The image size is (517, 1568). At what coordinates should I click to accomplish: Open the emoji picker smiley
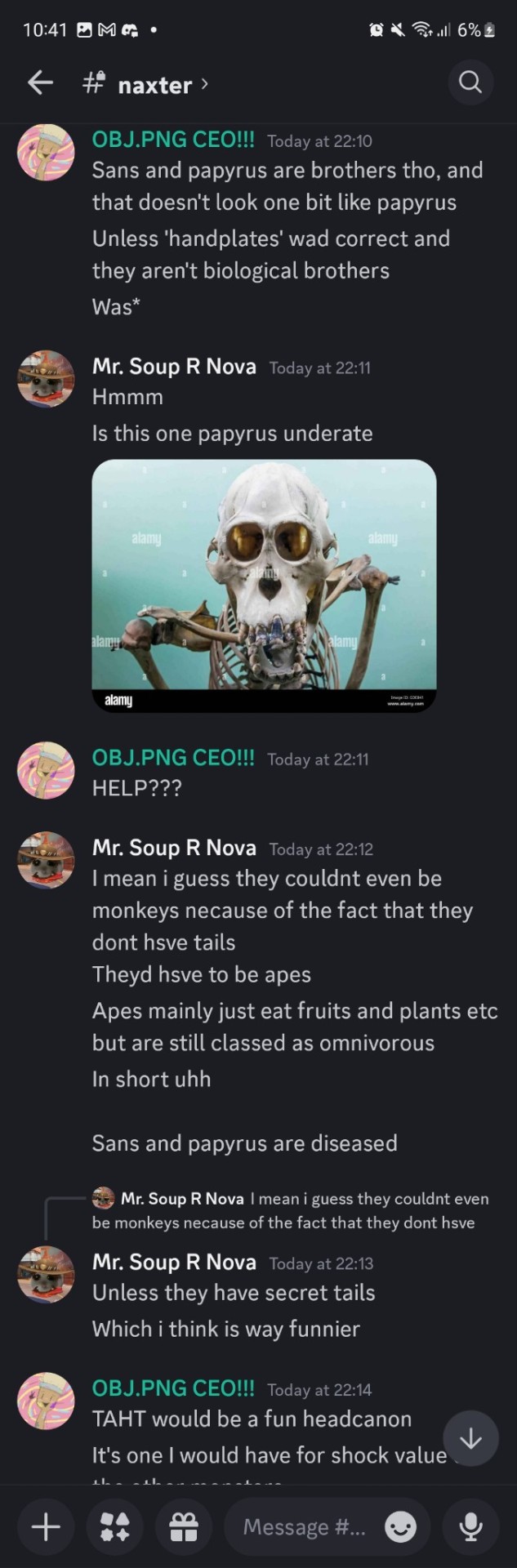coord(400,1527)
